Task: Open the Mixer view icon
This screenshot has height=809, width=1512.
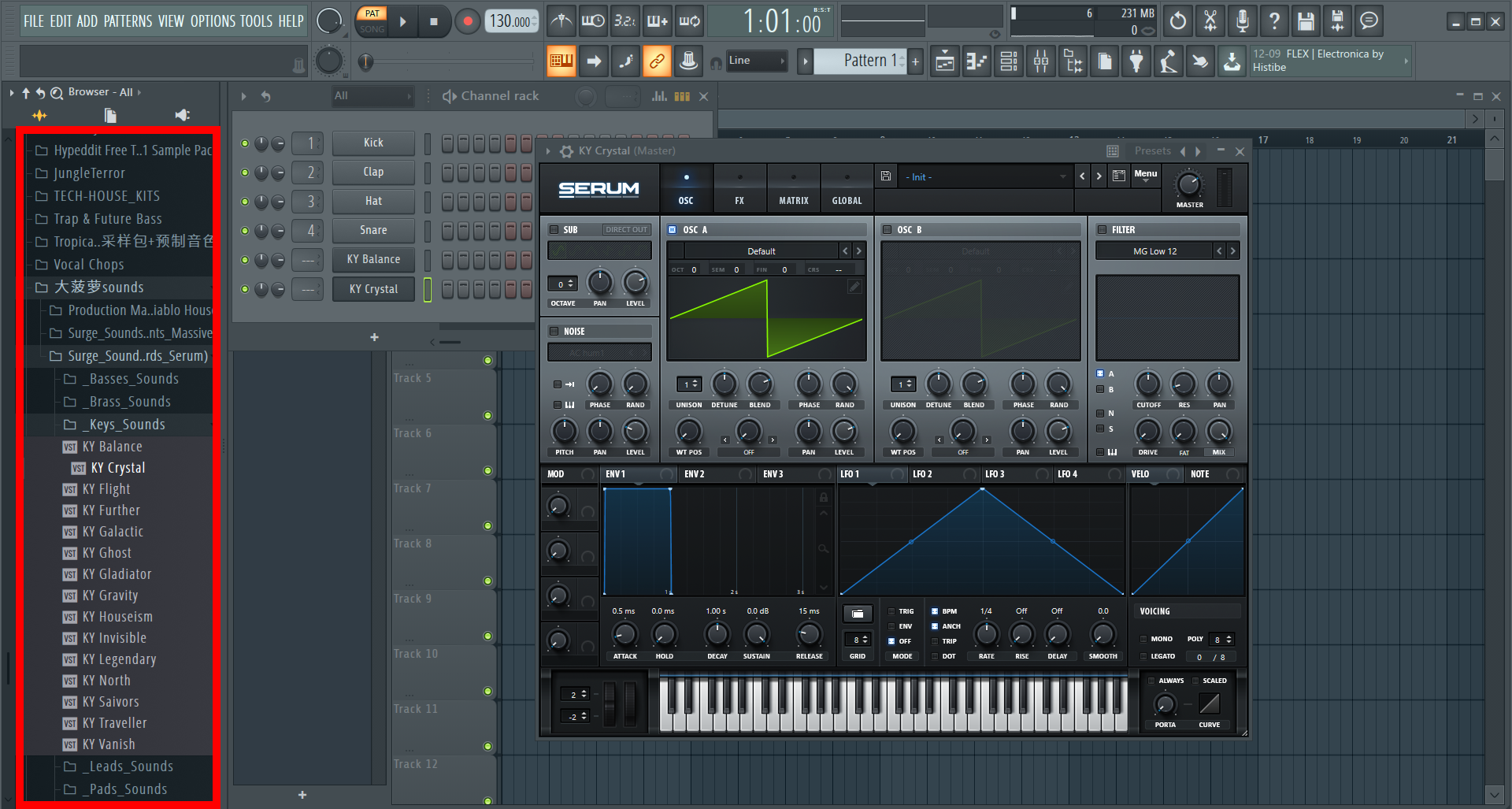Action: 1041,61
